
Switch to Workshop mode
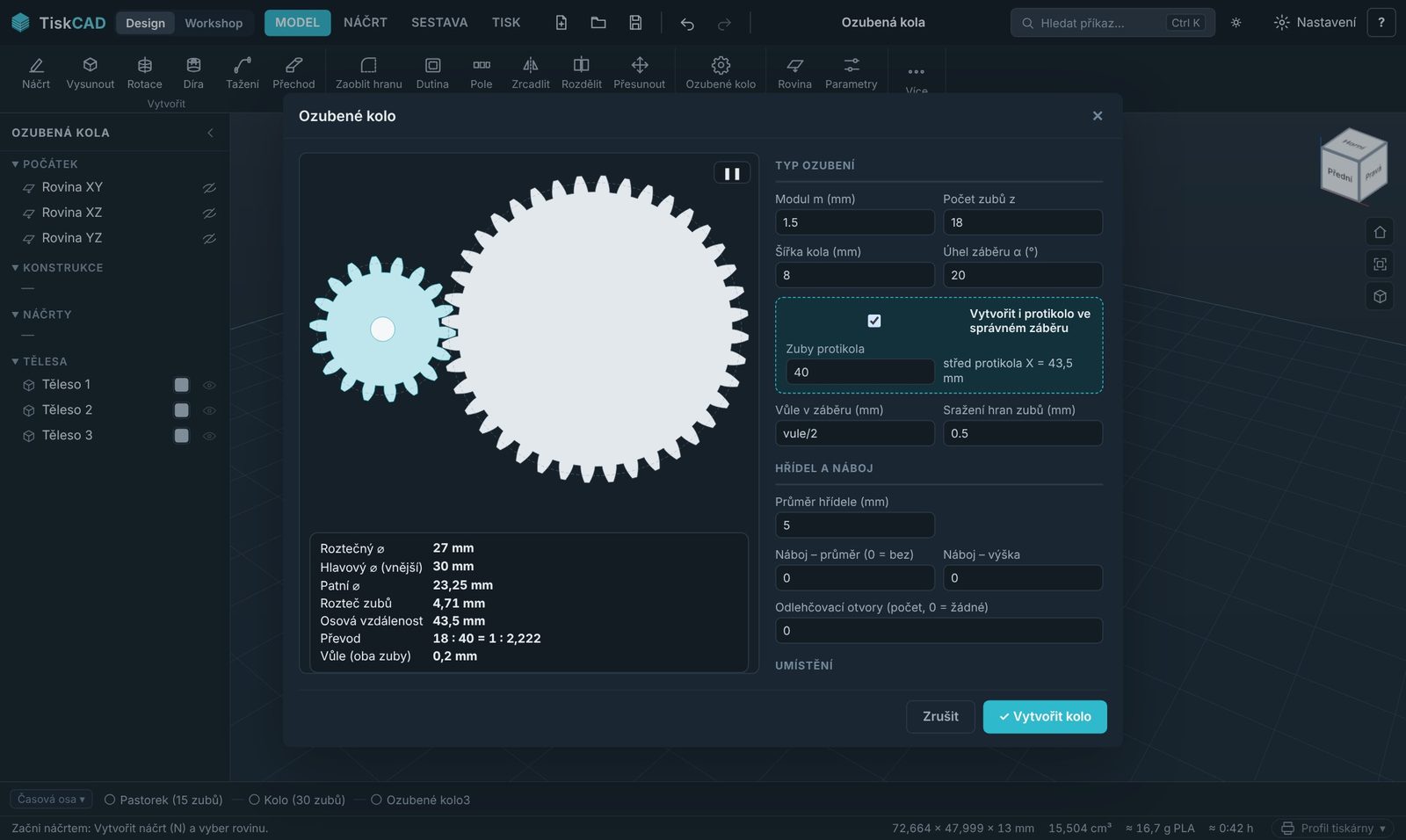(x=214, y=23)
